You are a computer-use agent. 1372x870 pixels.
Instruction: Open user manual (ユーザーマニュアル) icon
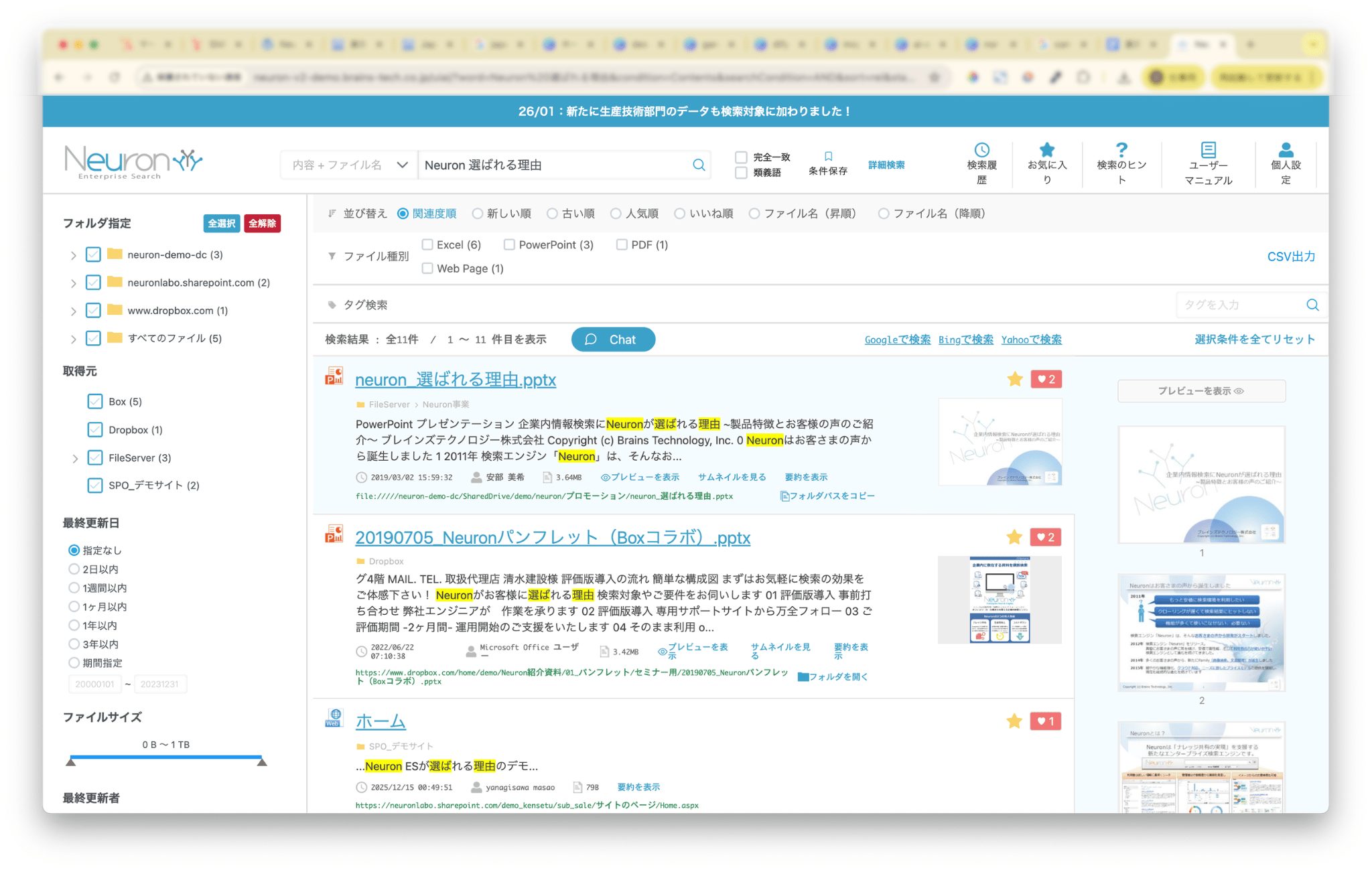1208,150
